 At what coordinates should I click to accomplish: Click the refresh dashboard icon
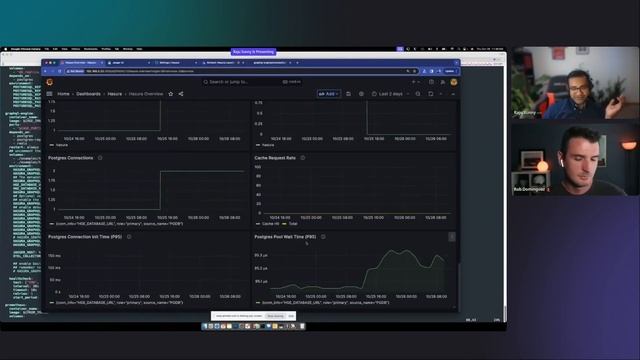tap(431, 94)
